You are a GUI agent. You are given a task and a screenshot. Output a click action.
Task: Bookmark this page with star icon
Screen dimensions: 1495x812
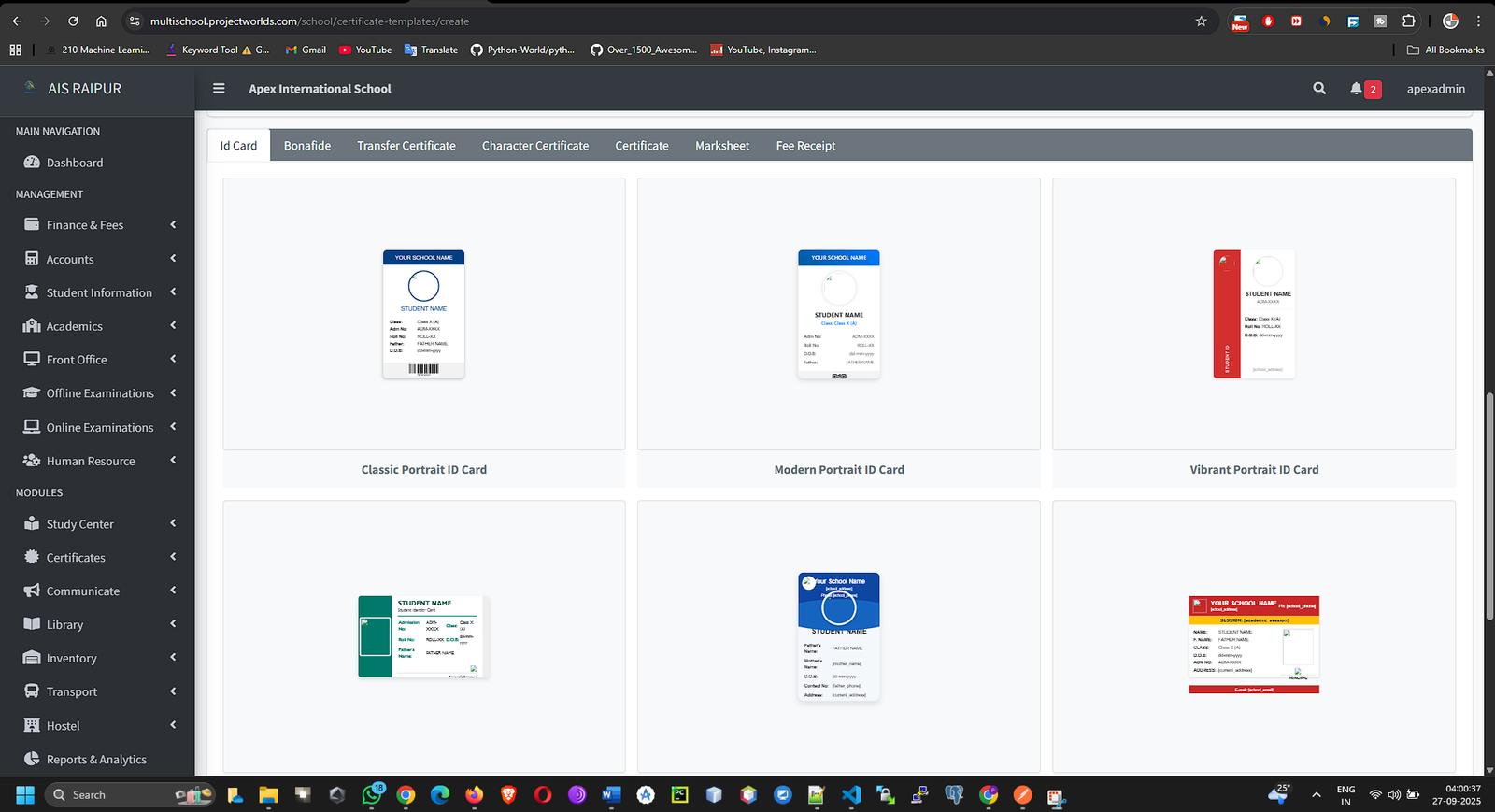point(1201,21)
